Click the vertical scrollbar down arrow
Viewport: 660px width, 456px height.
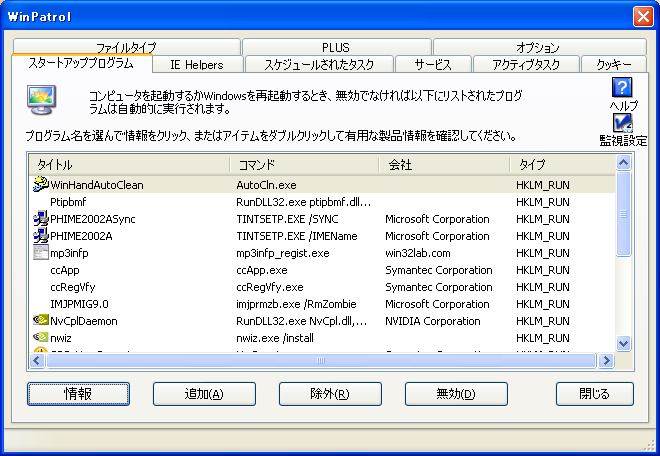(x=624, y=343)
